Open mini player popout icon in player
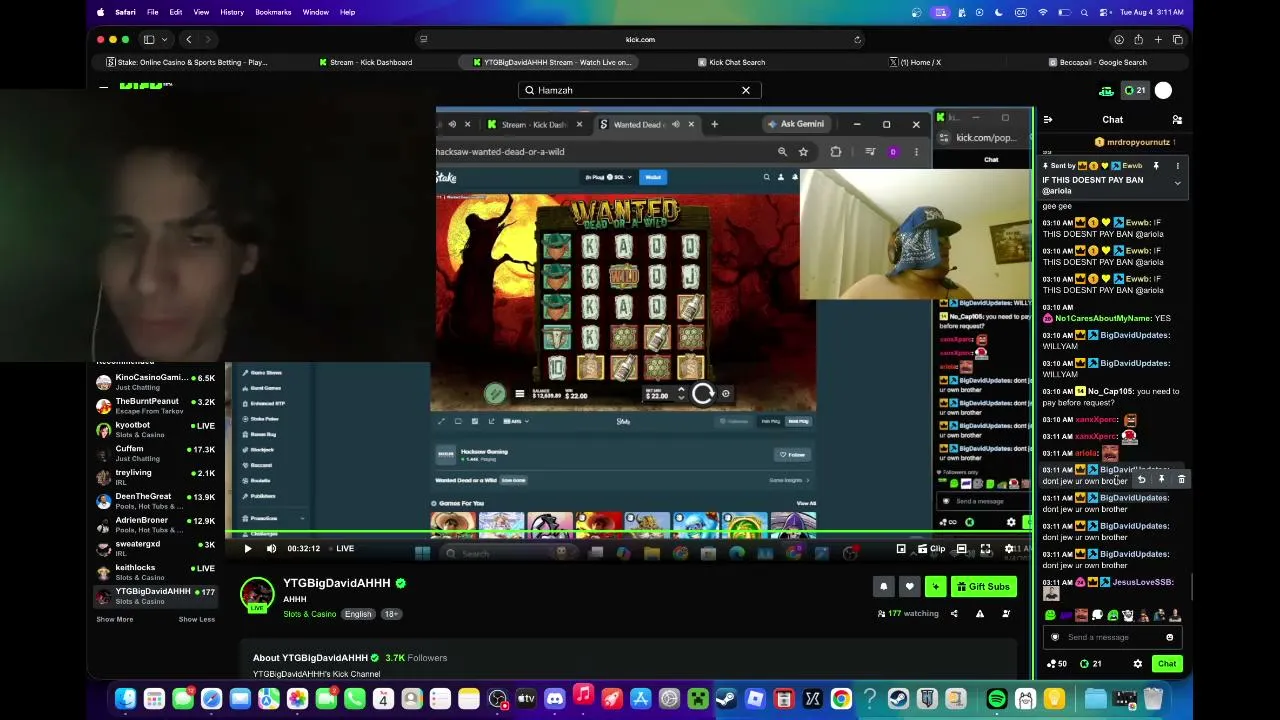 click(901, 548)
